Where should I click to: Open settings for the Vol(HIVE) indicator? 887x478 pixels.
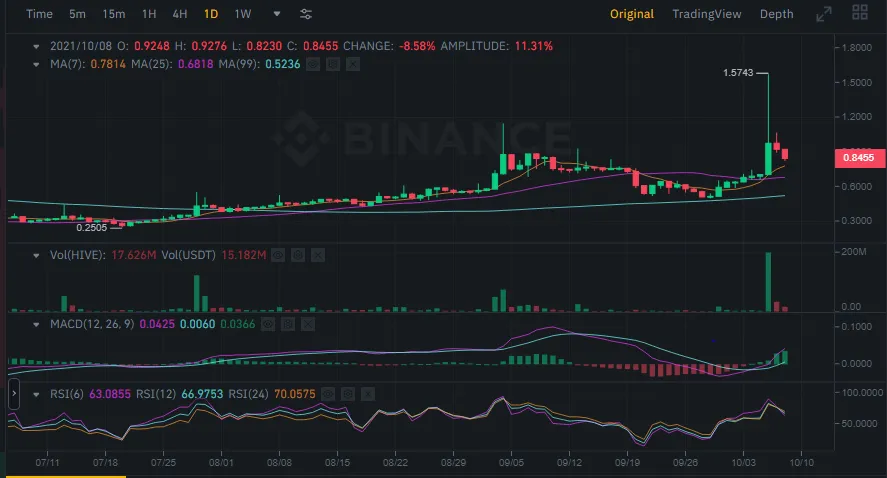pos(298,256)
